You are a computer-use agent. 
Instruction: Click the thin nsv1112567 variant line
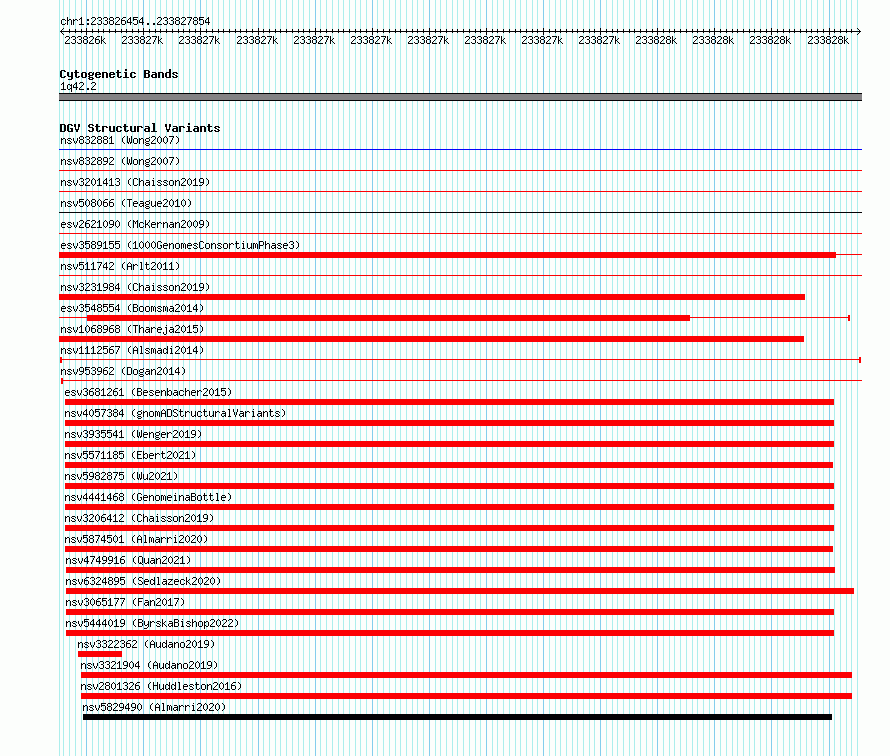click(x=460, y=360)
